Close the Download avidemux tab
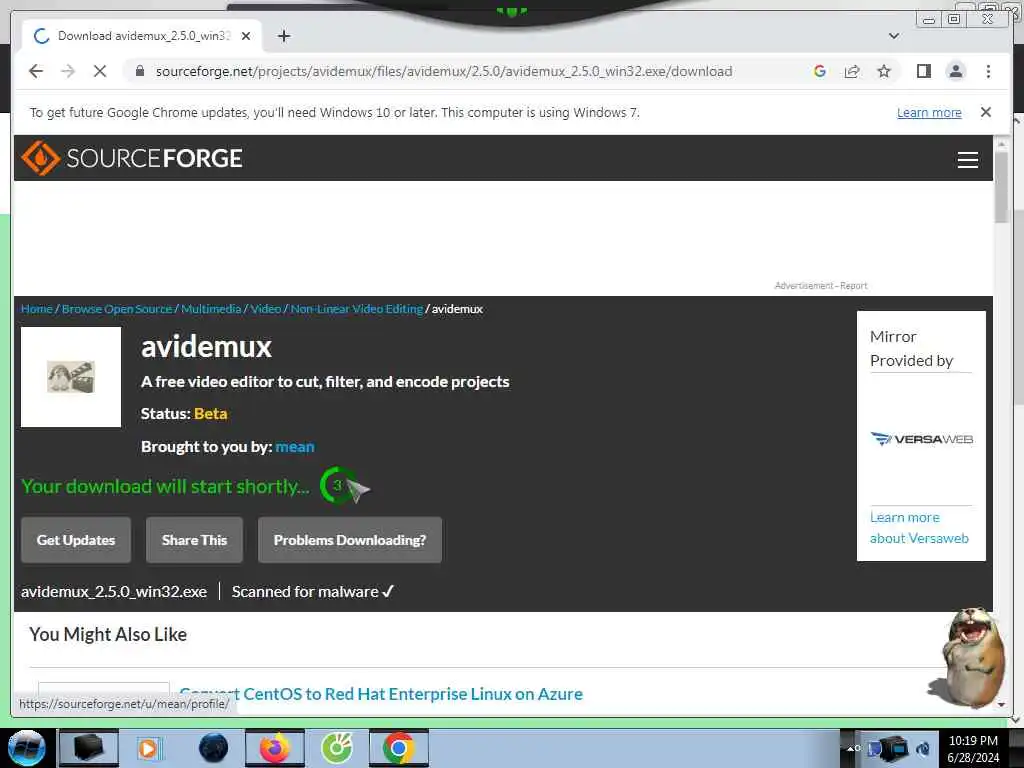The width and height of the screenshot is (1024, 768). pos(246,36)
